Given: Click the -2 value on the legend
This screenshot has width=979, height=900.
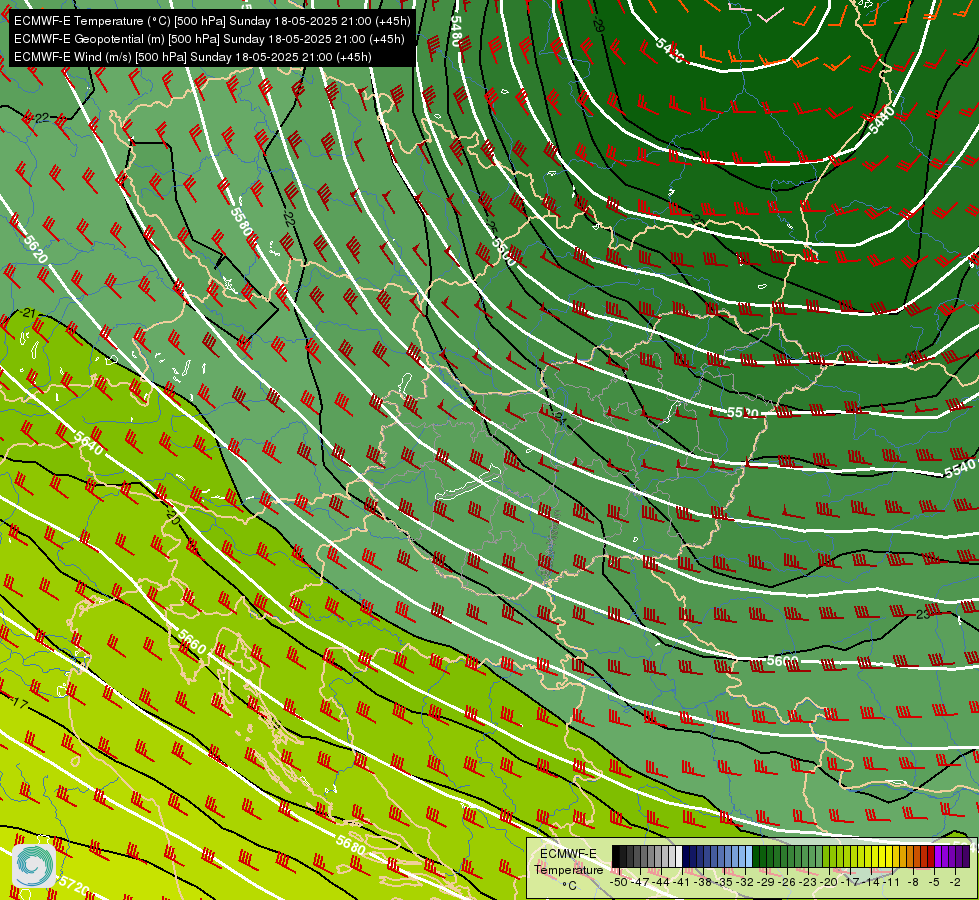Looking at the screenshot, I should tap(955, 882).
